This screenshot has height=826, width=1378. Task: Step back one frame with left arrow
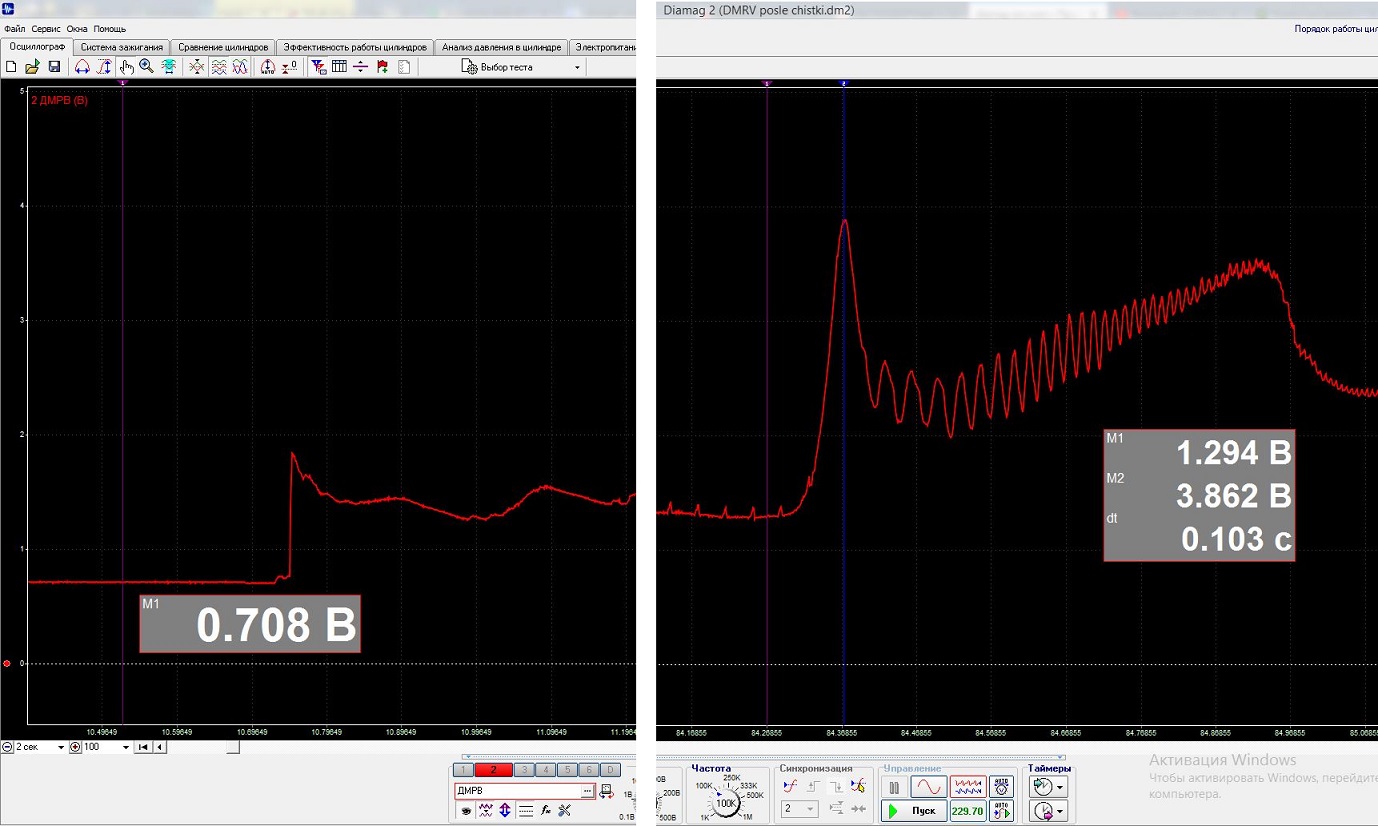pyautogui.click(x=160, y=747)
